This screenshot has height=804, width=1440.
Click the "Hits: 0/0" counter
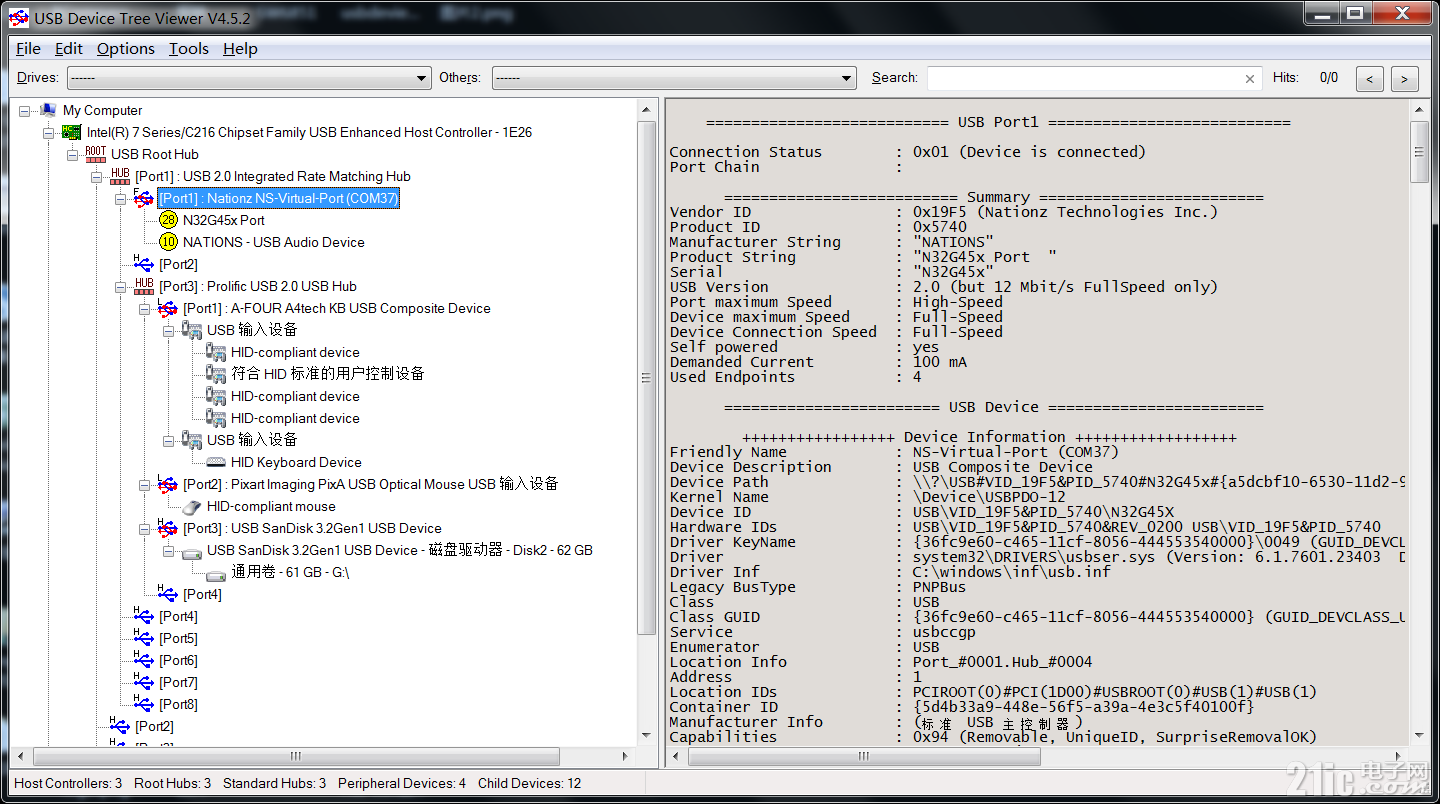(x=1305, y=77)
